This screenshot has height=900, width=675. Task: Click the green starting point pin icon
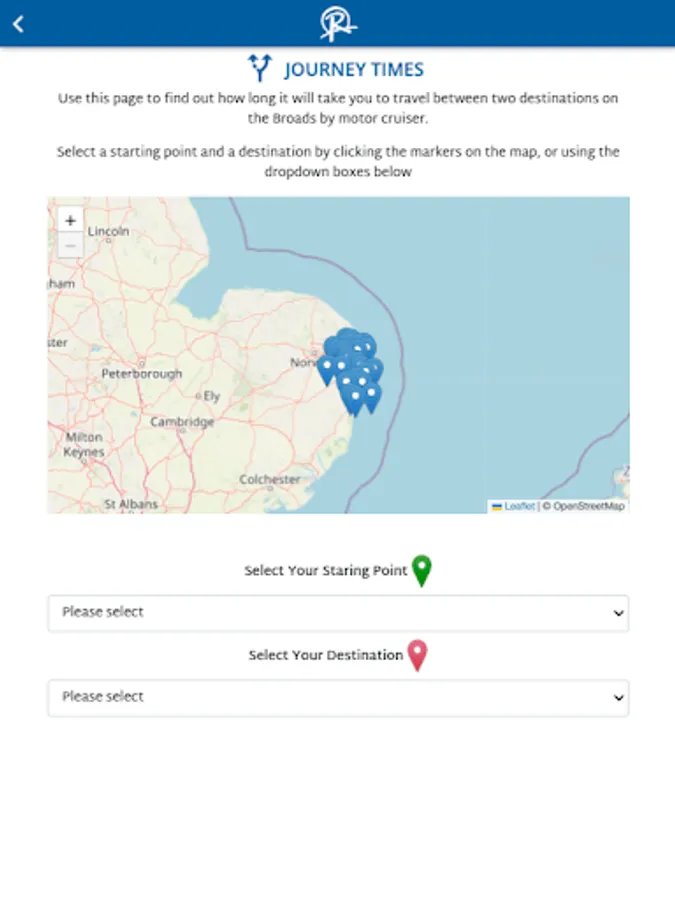coord(422,571)
